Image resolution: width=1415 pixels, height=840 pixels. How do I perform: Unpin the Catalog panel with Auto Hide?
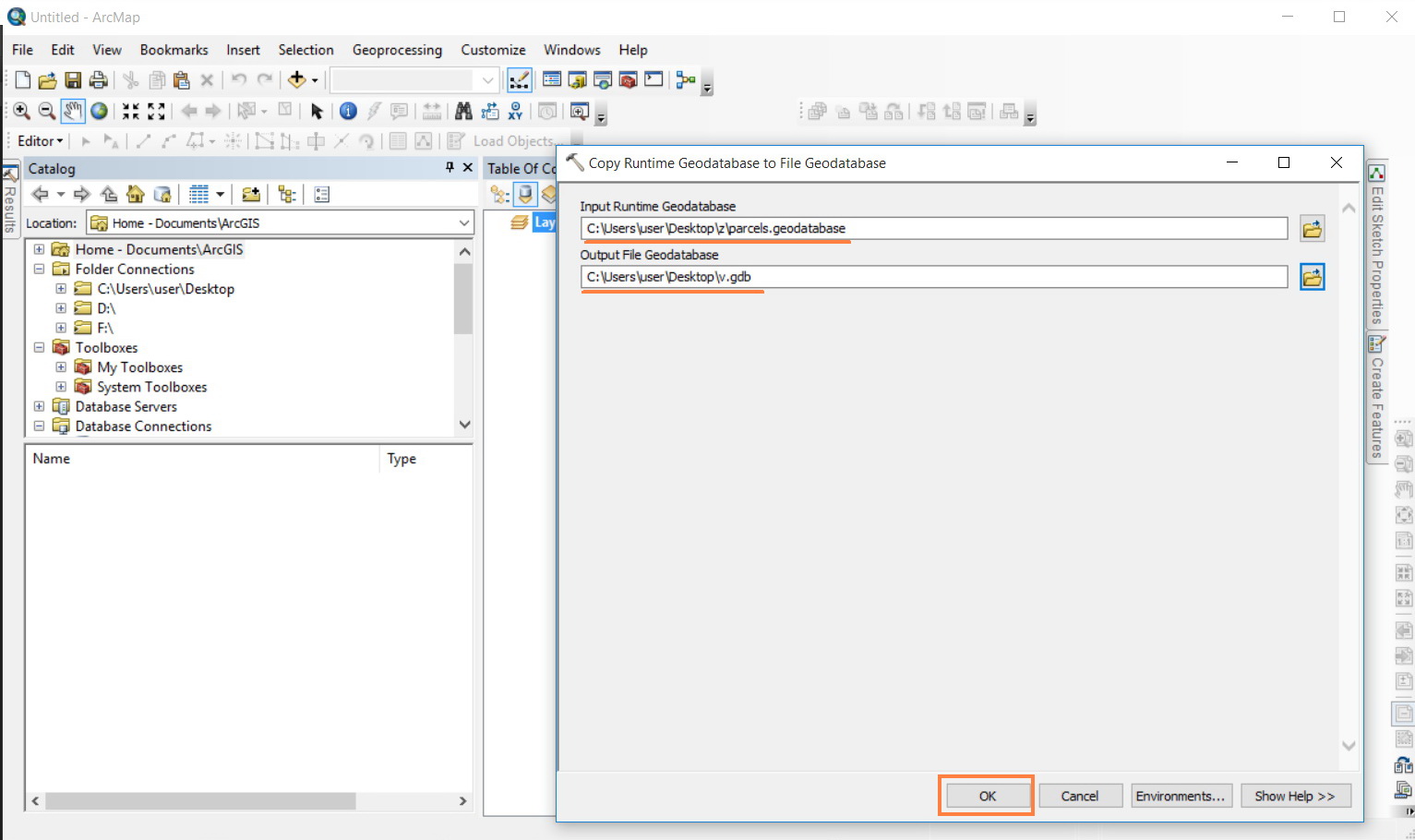click(450, 167)
